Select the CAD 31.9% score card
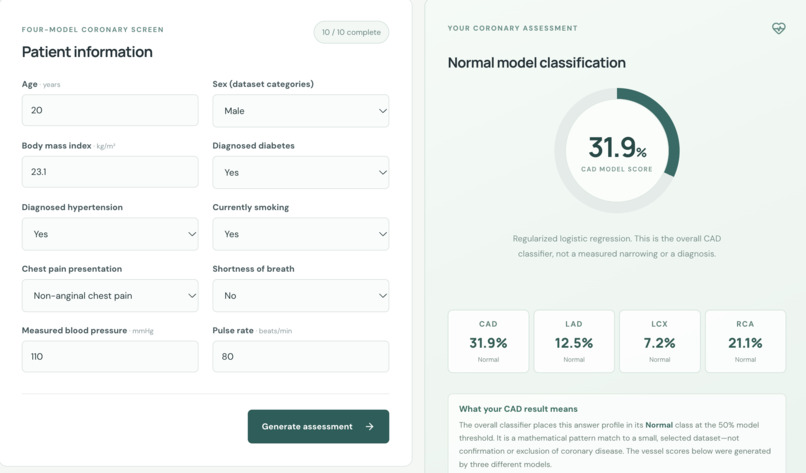 488,341
